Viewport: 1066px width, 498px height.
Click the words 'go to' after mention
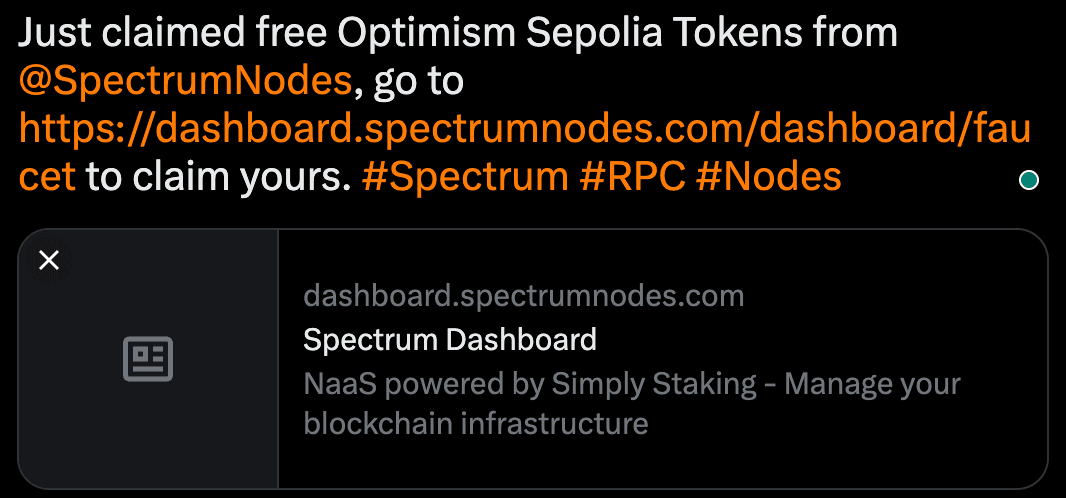pyautogui.click(x=418, y=82)
